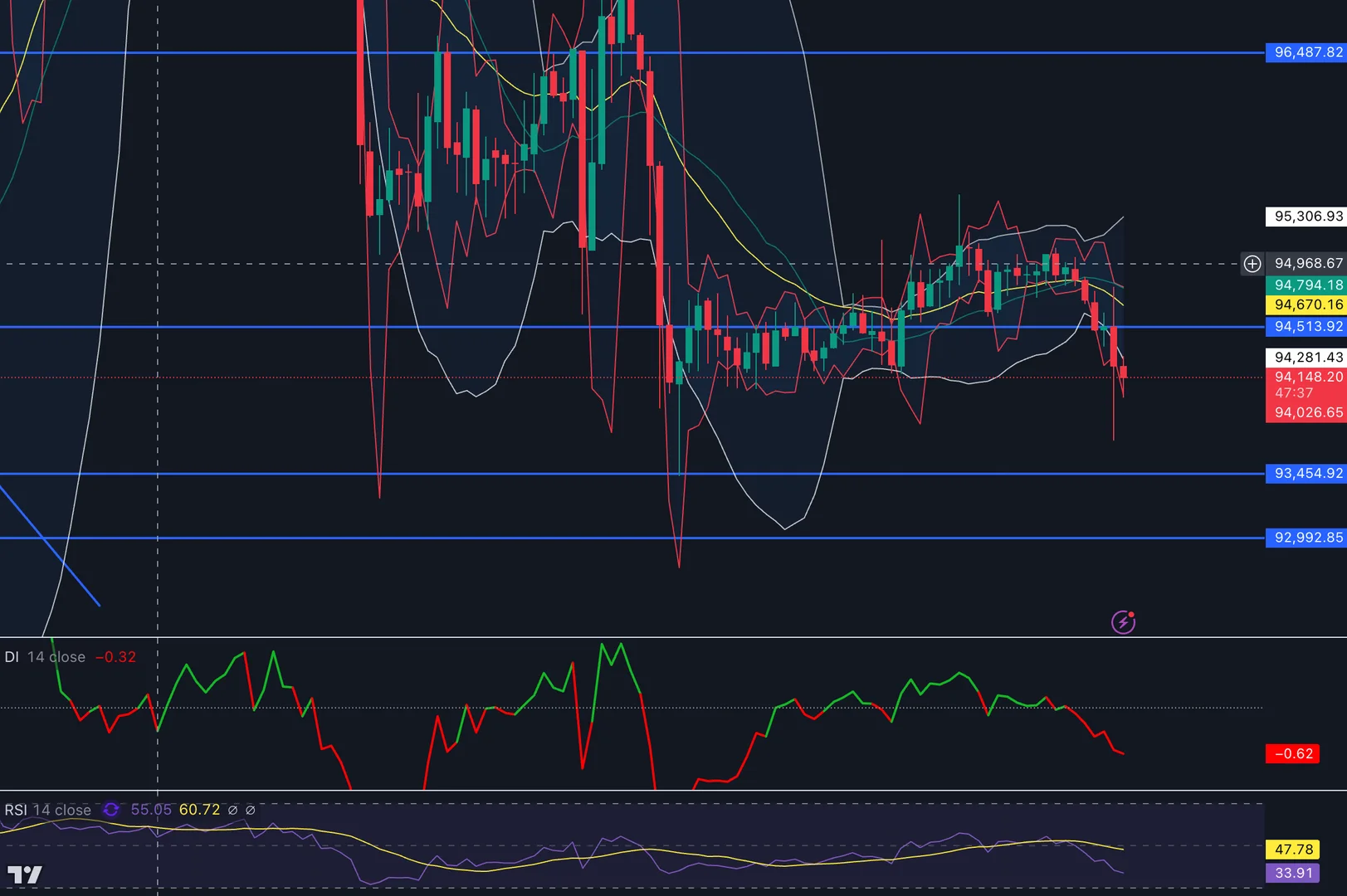Click the 92,992.85 blue price label
This screenshot has height=896, width=1347.
tap(1306, 538)
